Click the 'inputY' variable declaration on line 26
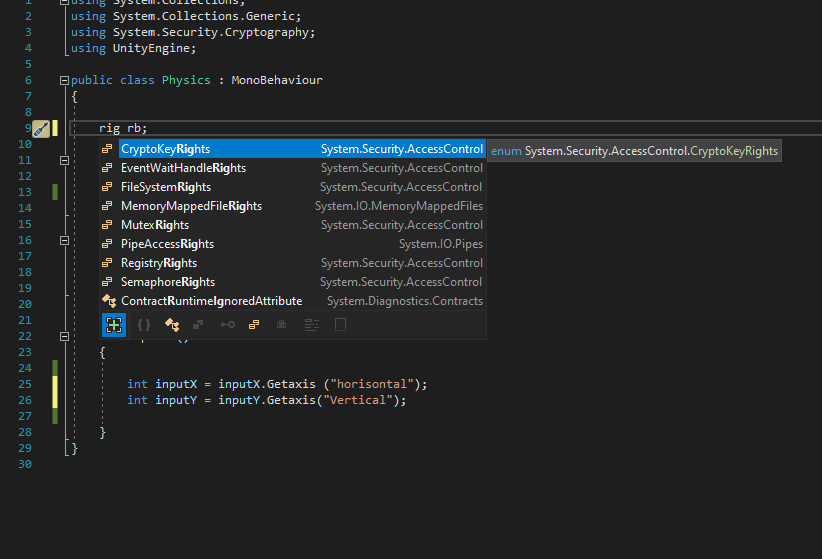Image resolution: width=822 pixels, height=559 pixels. click(176, 400)
